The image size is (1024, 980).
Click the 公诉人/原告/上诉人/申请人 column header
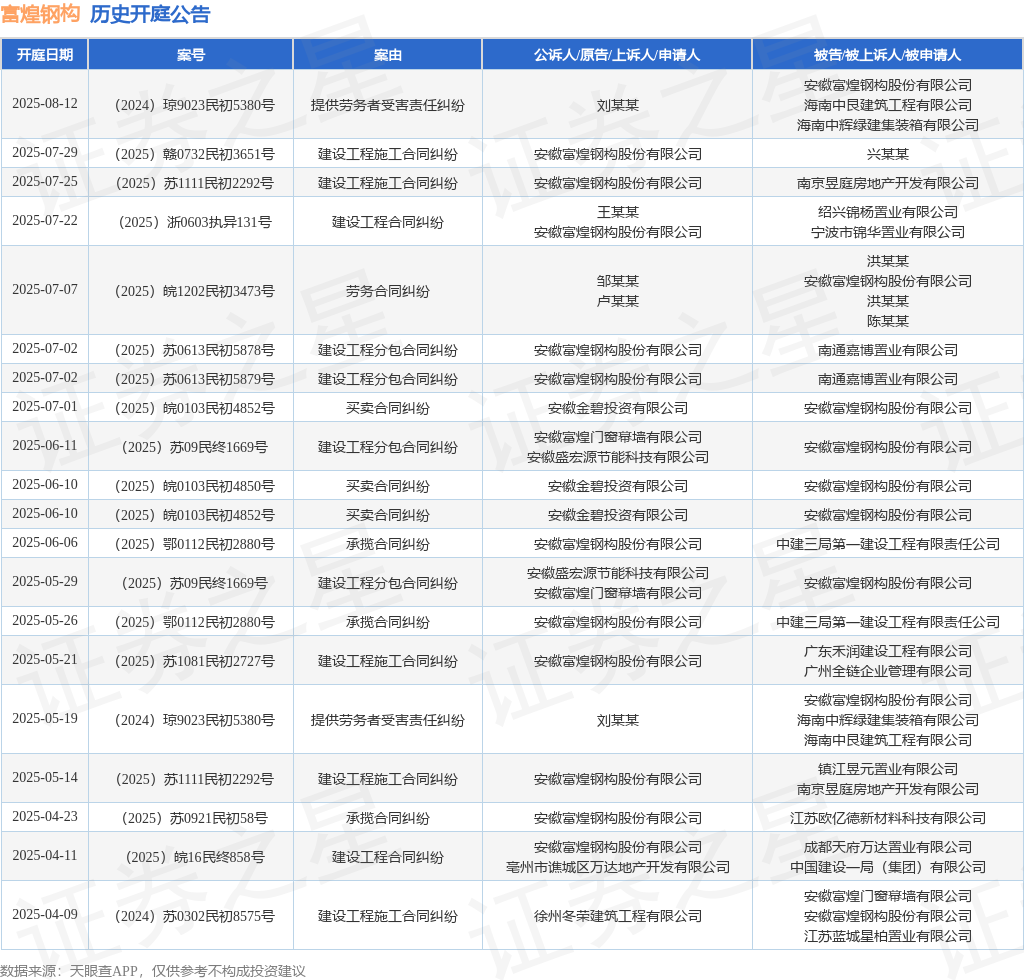[617, 55]
